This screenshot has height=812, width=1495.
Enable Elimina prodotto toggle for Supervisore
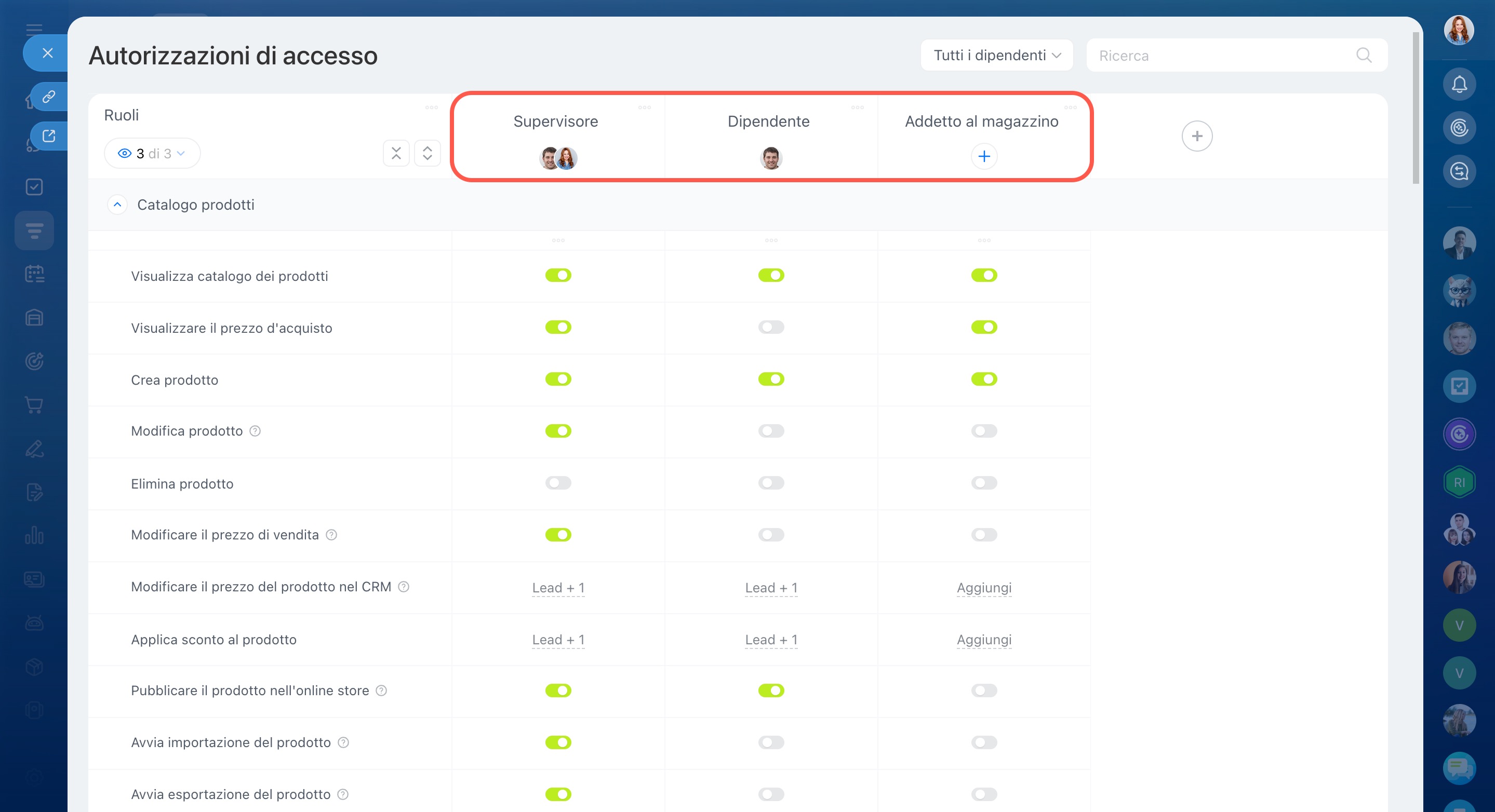(558, 483)
